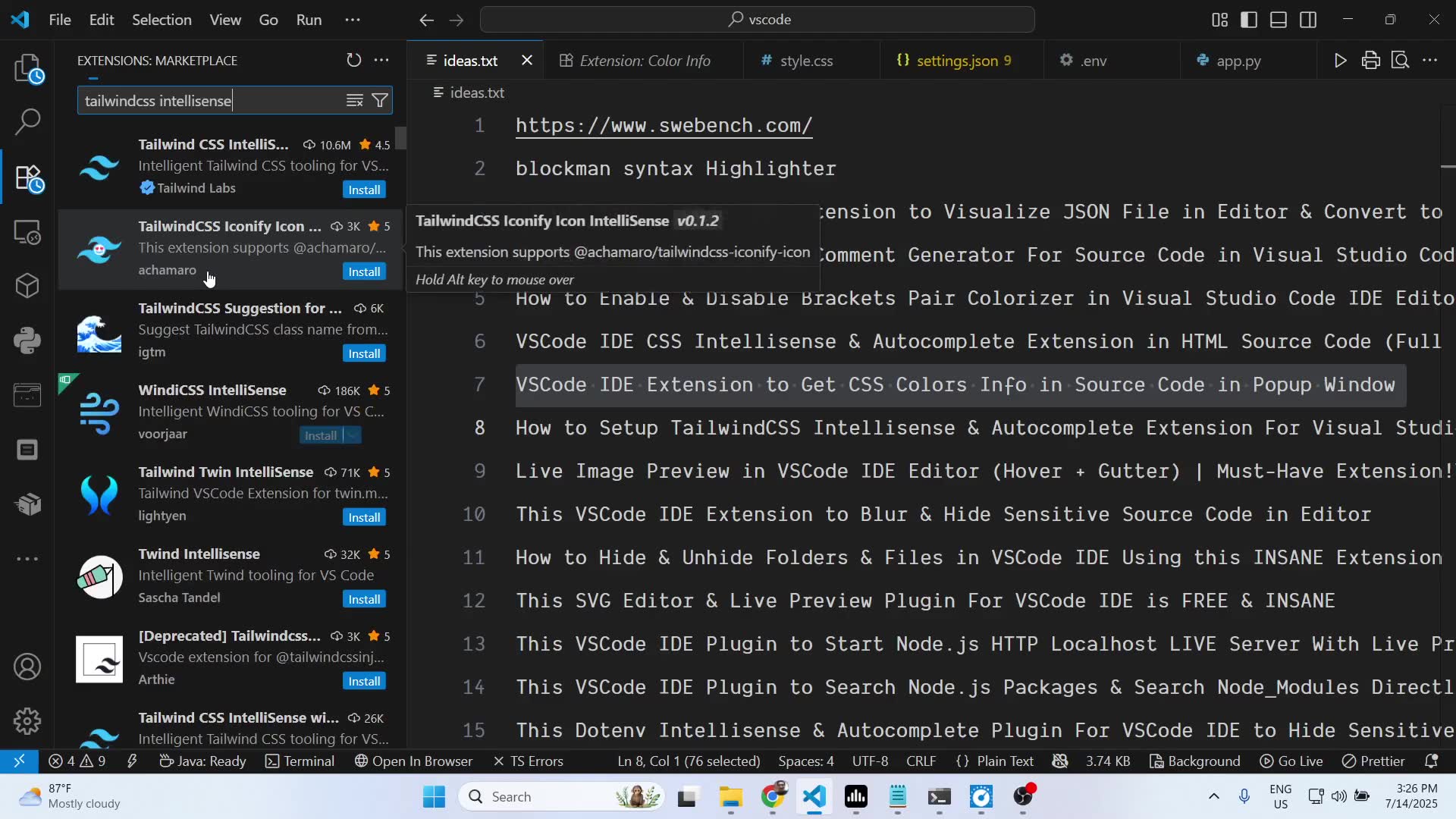Install Twind Intellisense by Sascha Tandel
This screenshot has height=819, width=1456.
tap(364, 599)
